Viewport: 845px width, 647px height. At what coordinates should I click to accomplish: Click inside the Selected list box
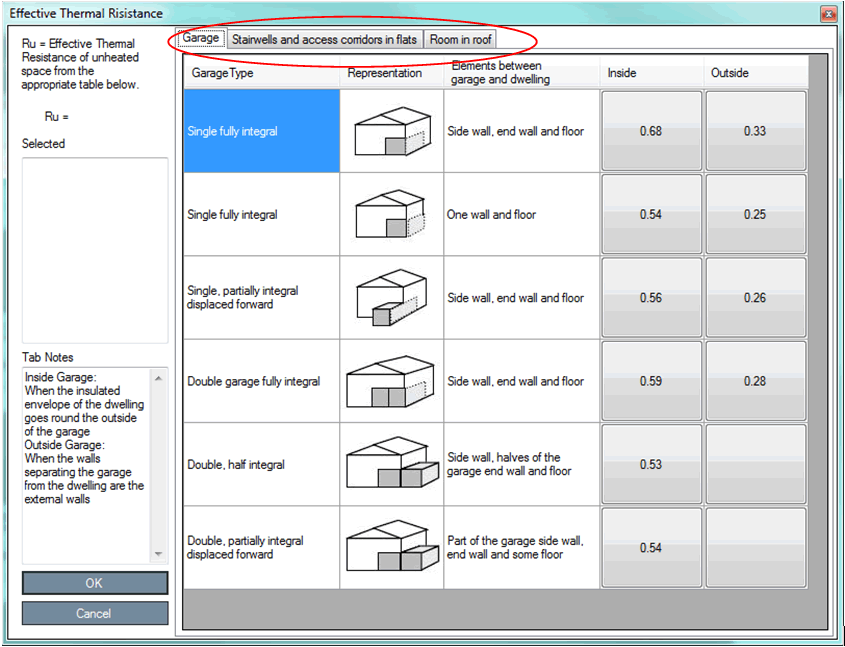(95, 250)
